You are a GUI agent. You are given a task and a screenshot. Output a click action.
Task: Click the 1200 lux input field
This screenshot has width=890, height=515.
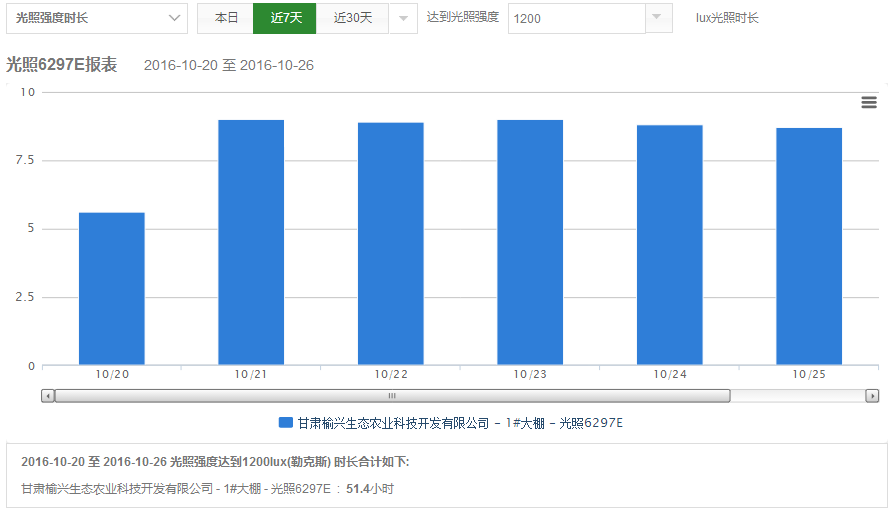click(576, 18)
